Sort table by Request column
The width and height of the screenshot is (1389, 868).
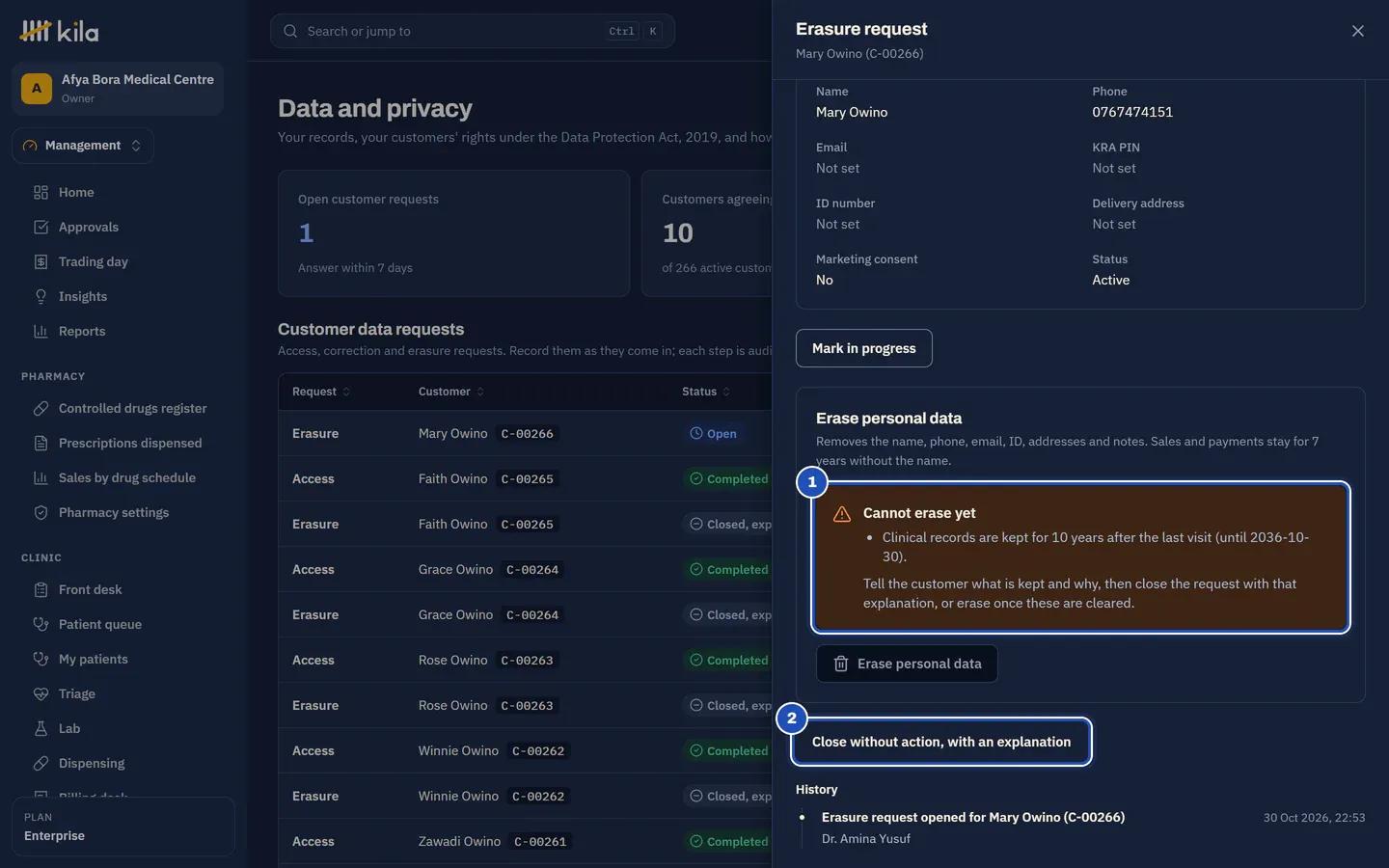(x=321, y=392)
